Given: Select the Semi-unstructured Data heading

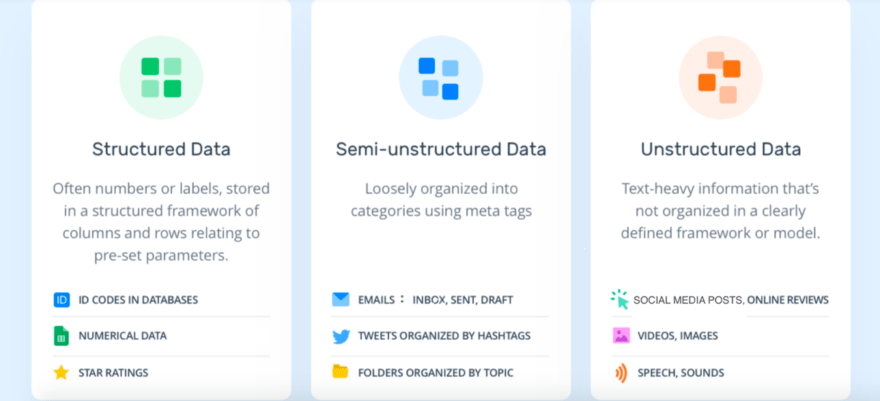Looking at the screenshot, I should 441,149.
